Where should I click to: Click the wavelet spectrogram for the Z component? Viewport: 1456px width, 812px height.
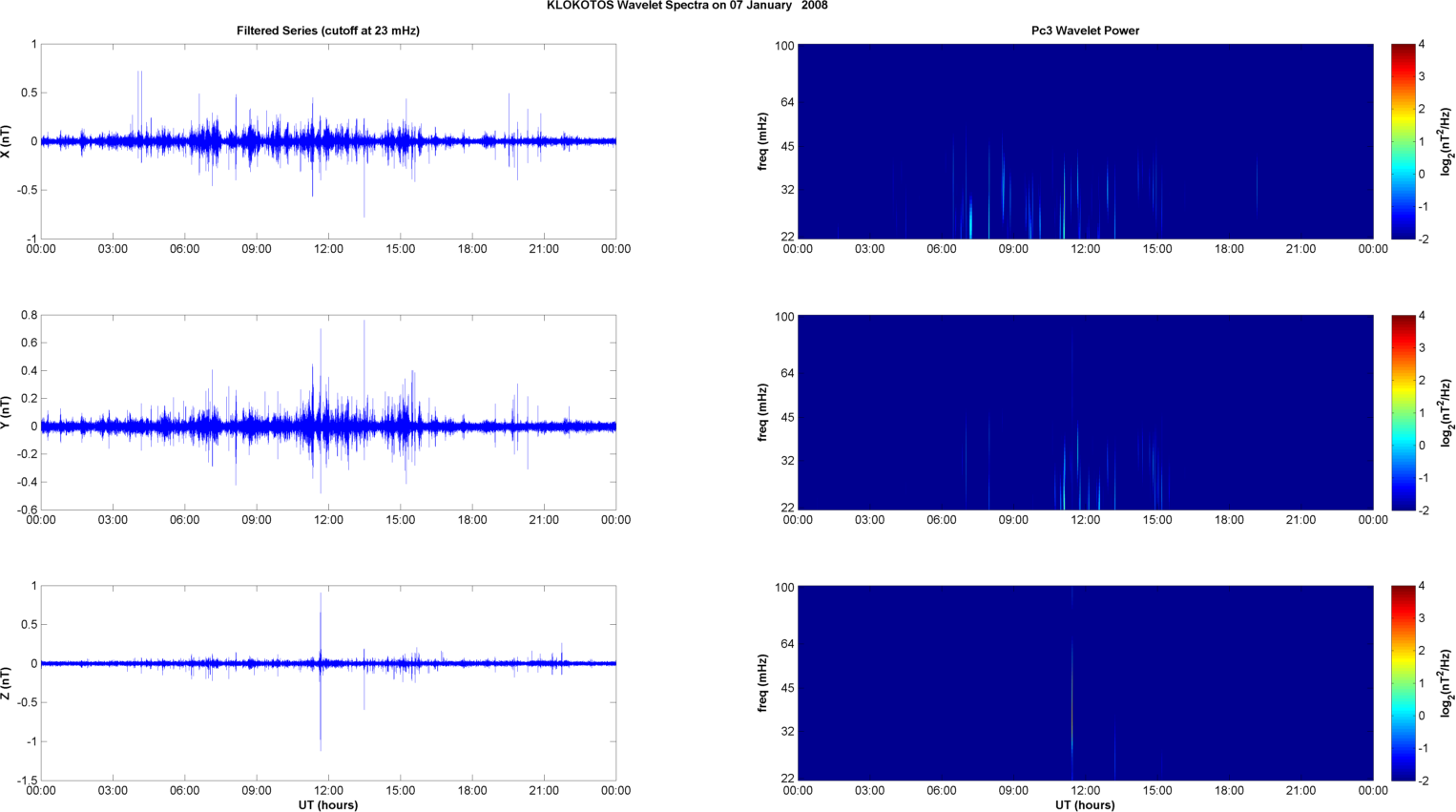coord(1085,683)
